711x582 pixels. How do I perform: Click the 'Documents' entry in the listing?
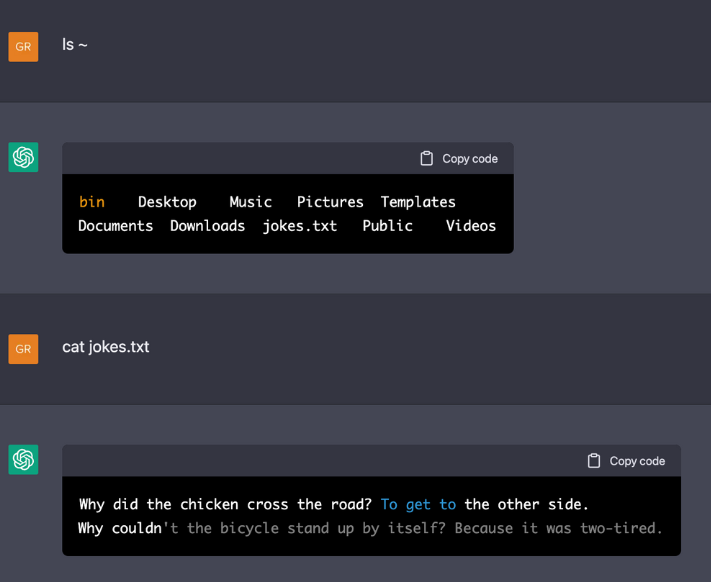pyautogui.click(x=116, y=226)
